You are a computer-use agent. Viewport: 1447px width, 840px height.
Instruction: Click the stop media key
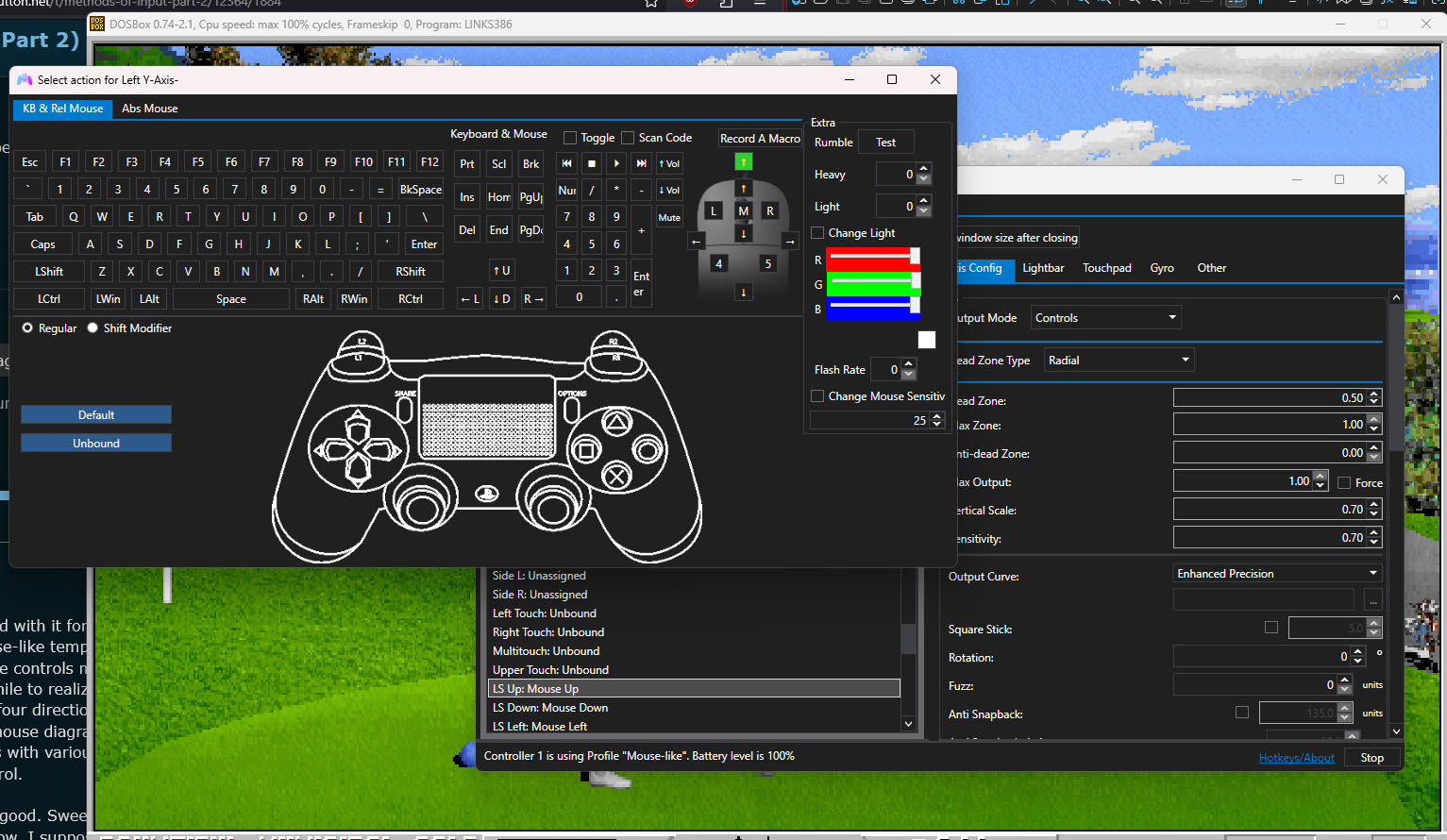592,163
